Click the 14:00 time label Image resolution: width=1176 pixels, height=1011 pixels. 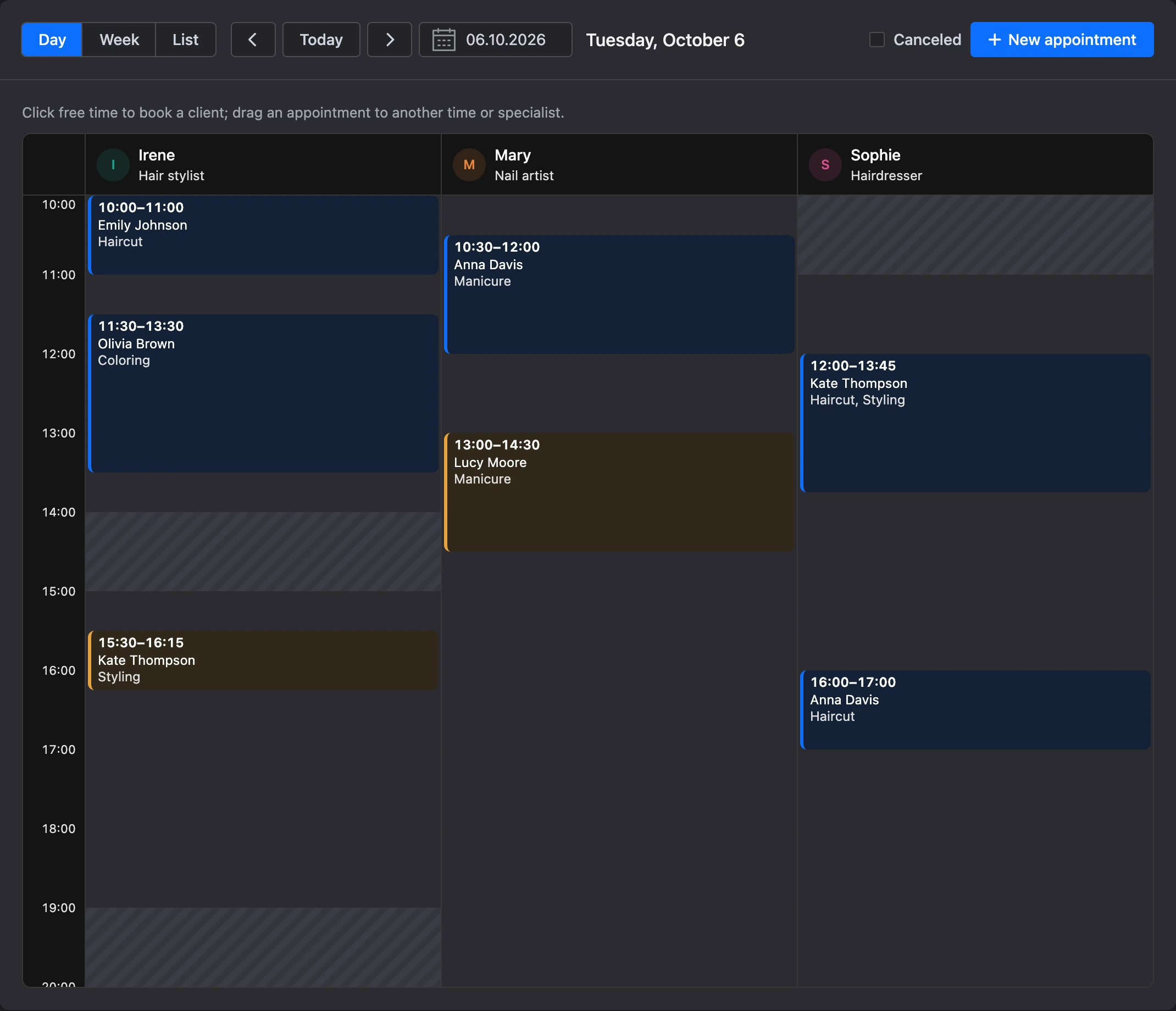(58, 512)
